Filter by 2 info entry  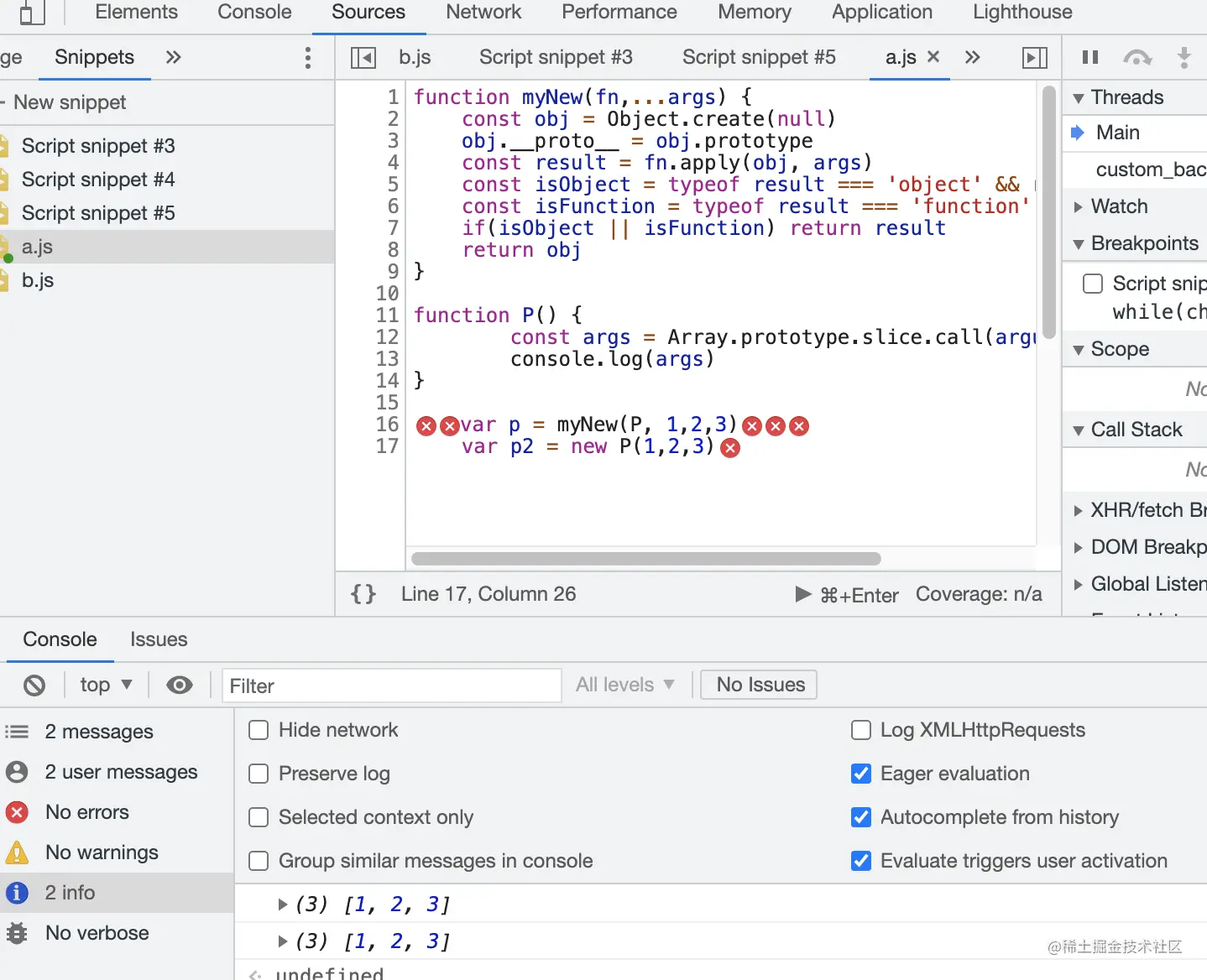pos(117,893)
